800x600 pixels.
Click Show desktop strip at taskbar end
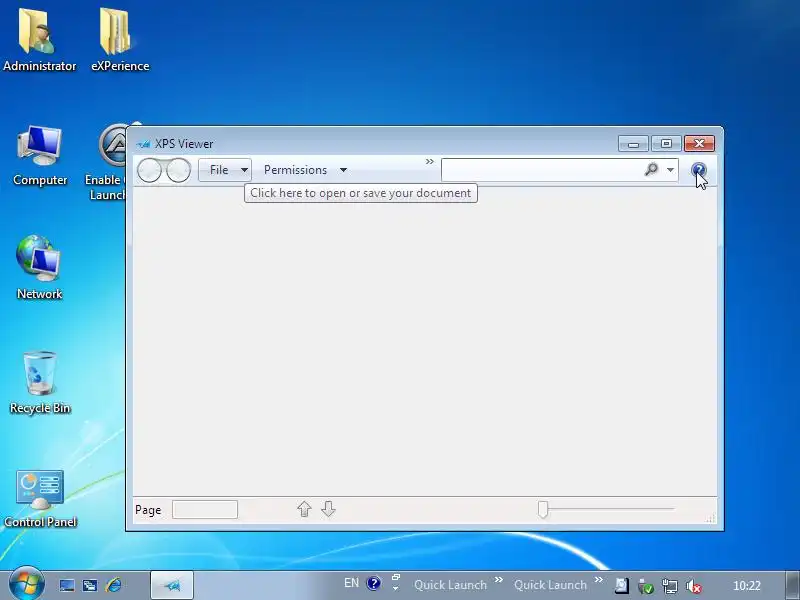point(792,585)
